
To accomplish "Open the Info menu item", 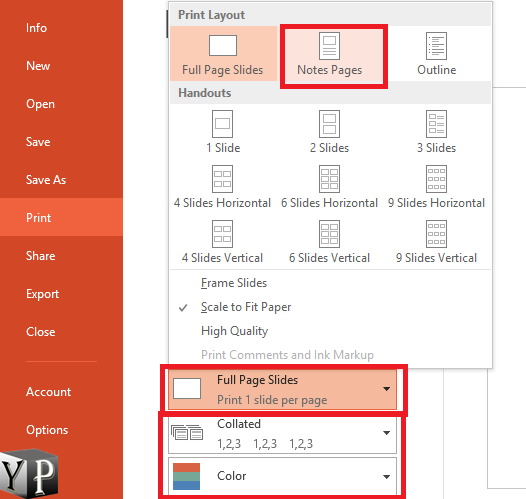I will 61,28.
